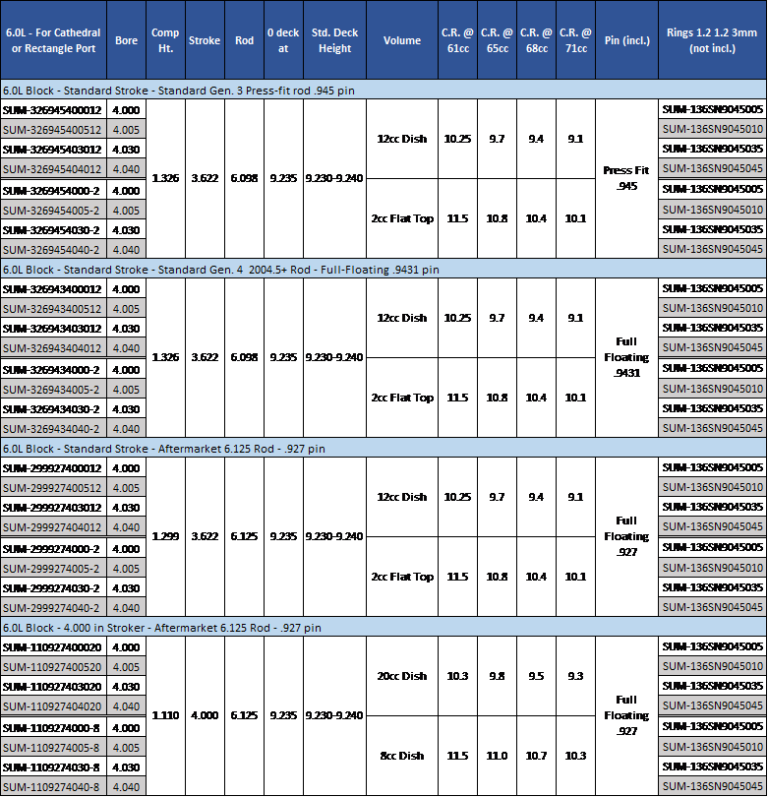Viewport: 768px width, 797px height.
Task: Select the Comp Ht. column header
Action: point(165,41)
